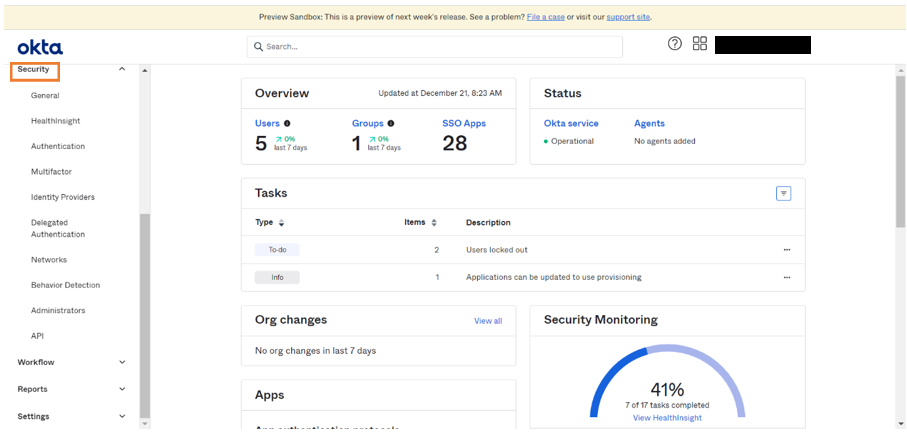Expand the Settings sidebar section
The width and height of the screenshot is (907, 433).
click(122, 416)
